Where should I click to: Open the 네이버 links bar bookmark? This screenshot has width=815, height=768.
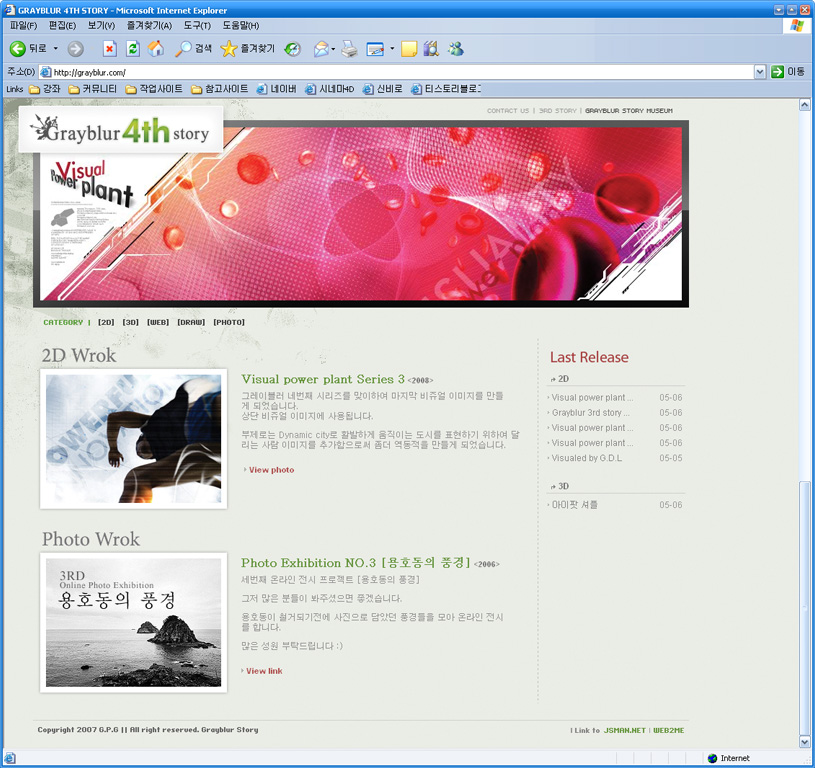point(282,89)
